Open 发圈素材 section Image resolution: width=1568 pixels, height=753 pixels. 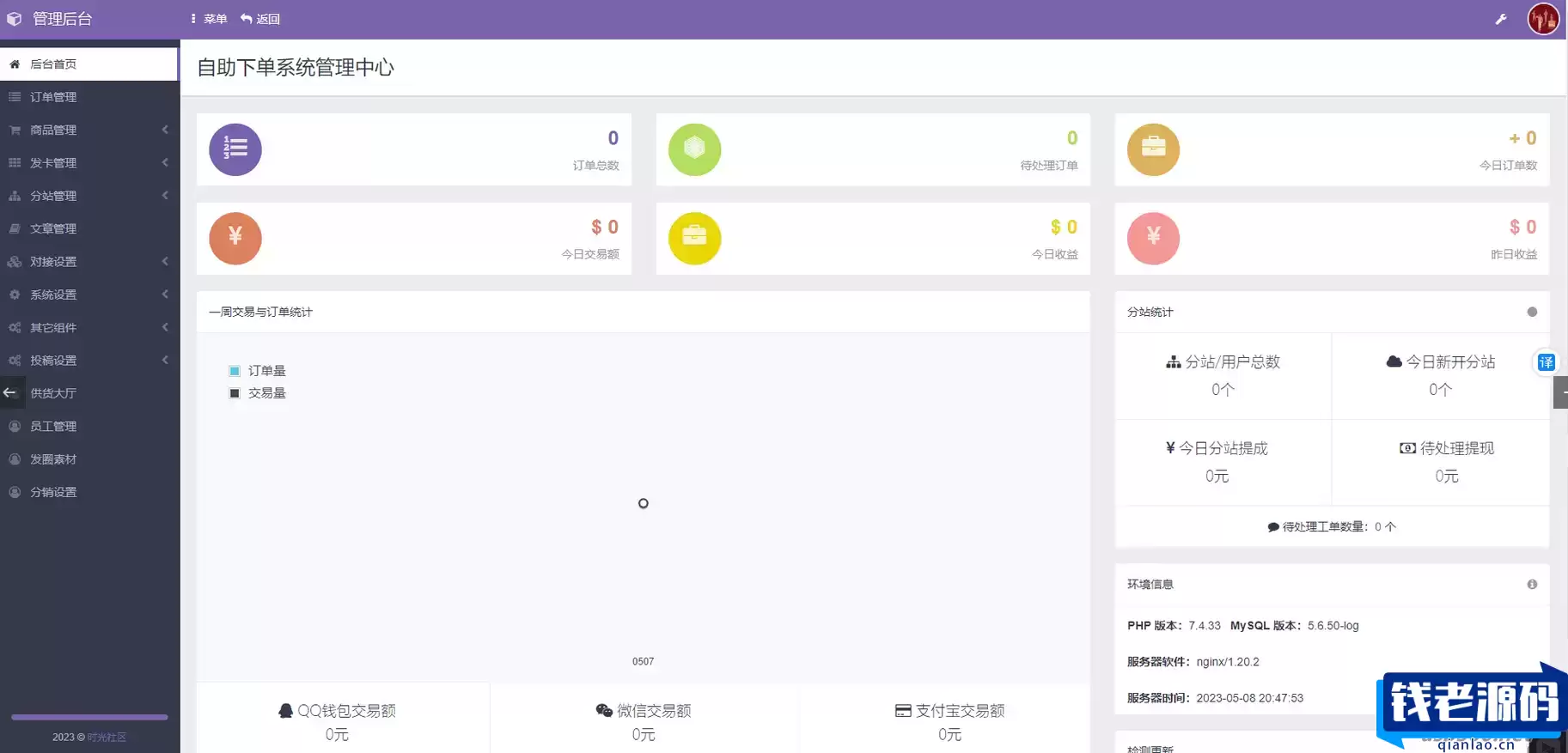[89, 459]
